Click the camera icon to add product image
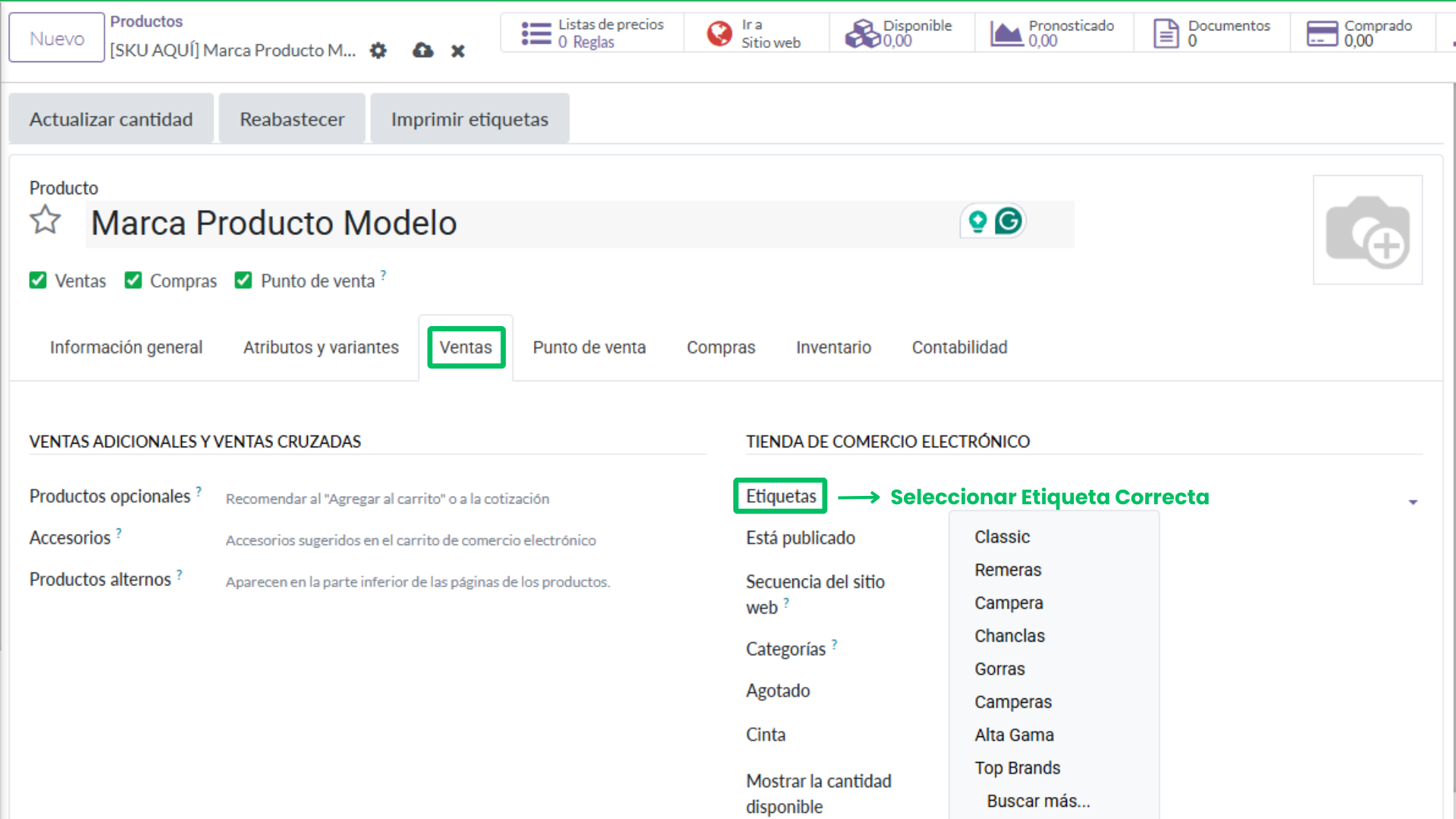Screen dimensions: 1456x819 tap(1367, 230)
